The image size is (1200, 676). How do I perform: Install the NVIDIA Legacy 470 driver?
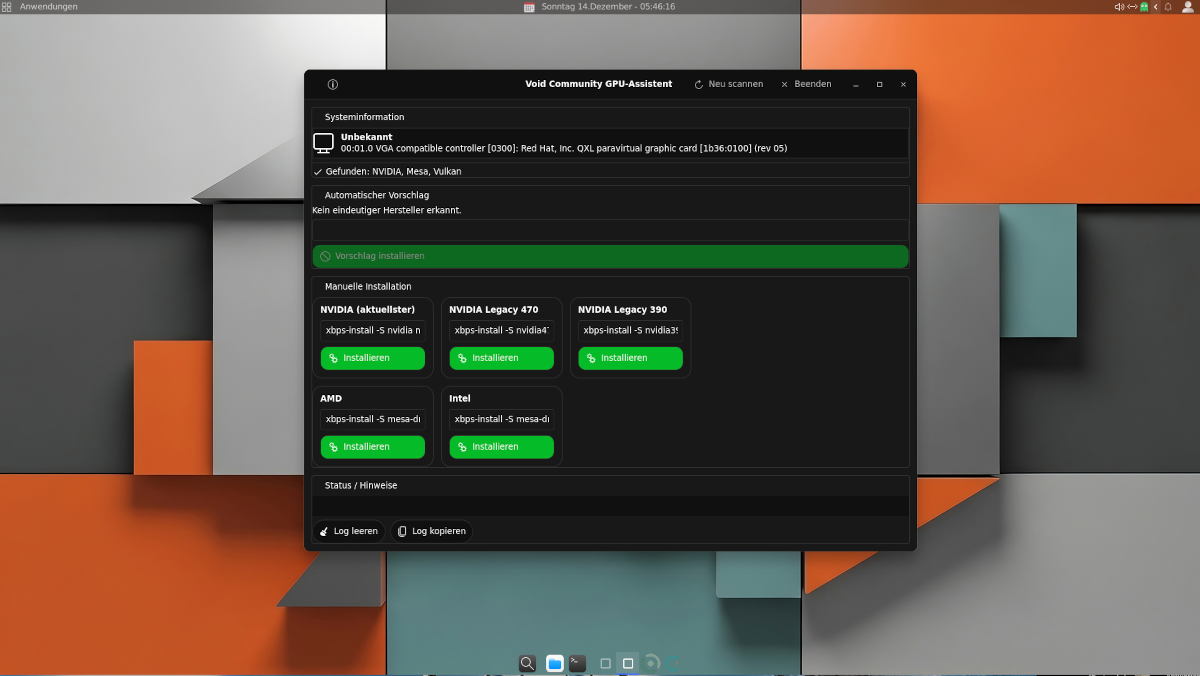point(501,358)
